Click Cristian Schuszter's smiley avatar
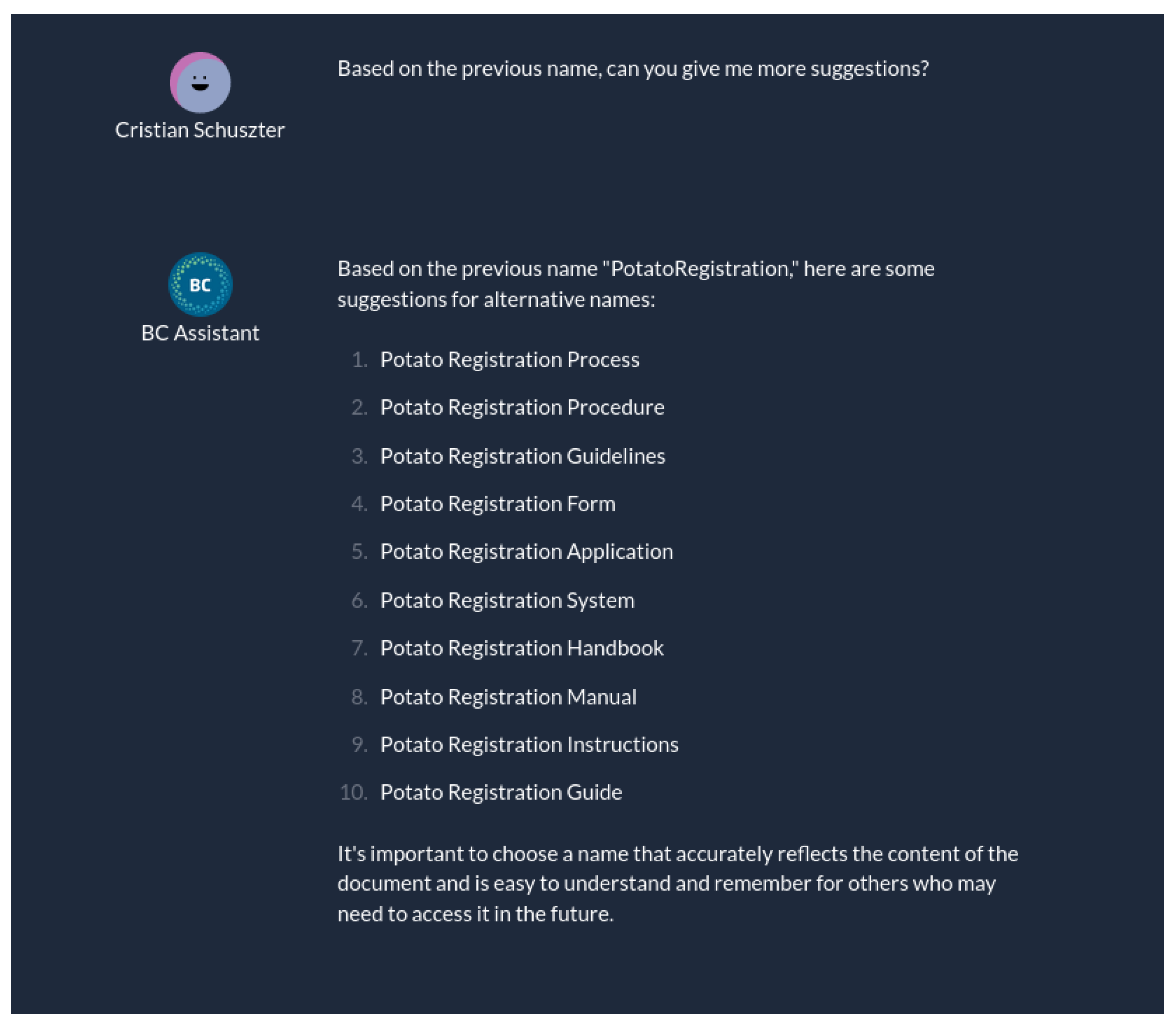The image size is (1176, 1029). [x=200, y=83]
